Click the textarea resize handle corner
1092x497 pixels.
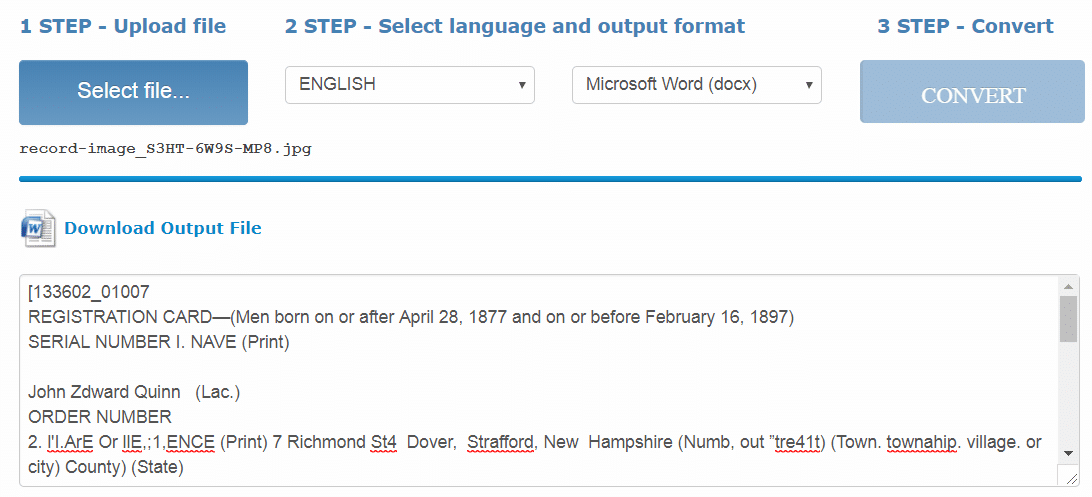click(1070, 477)
